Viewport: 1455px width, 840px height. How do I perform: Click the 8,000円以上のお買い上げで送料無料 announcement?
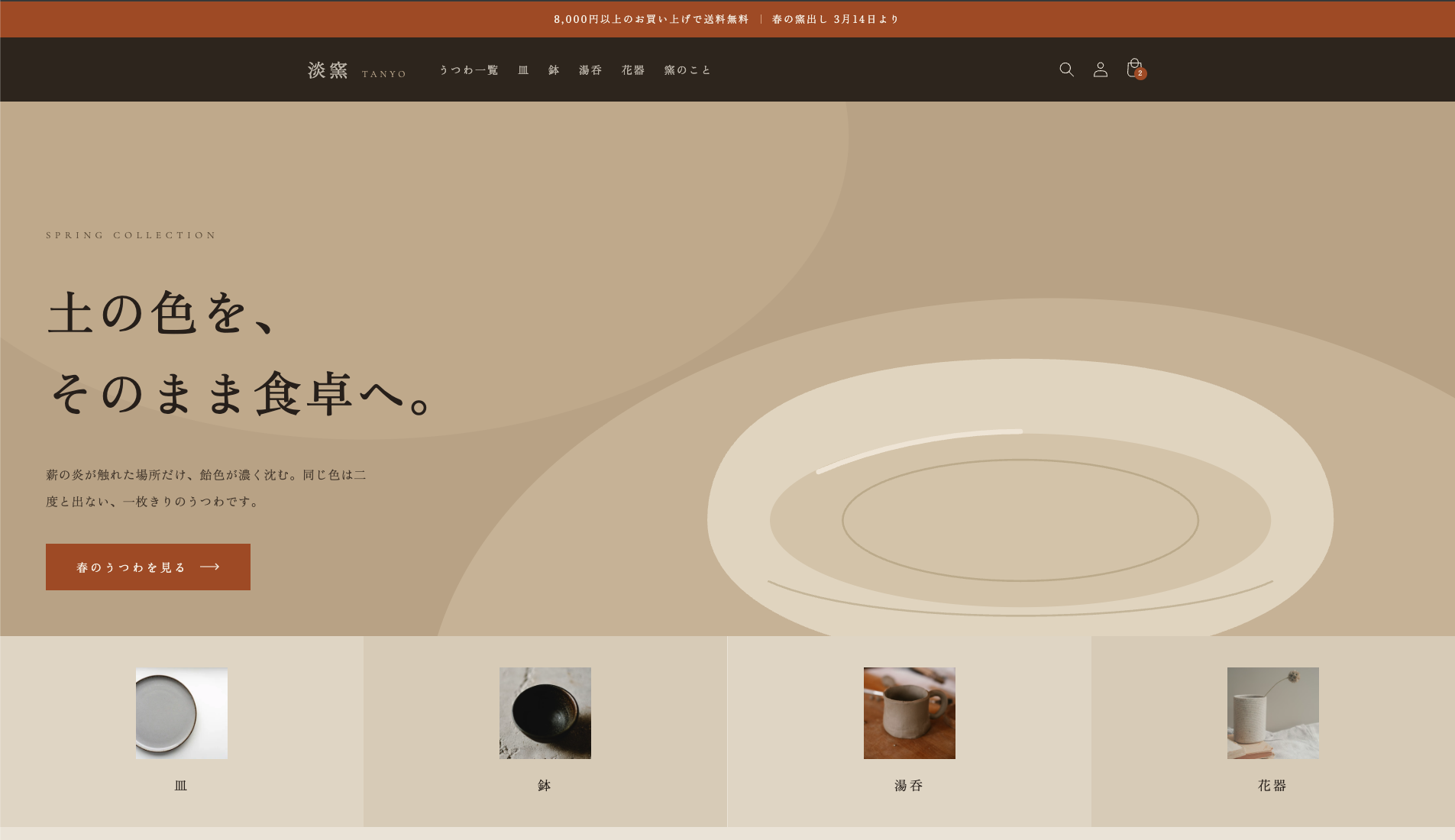click(652, 19)
